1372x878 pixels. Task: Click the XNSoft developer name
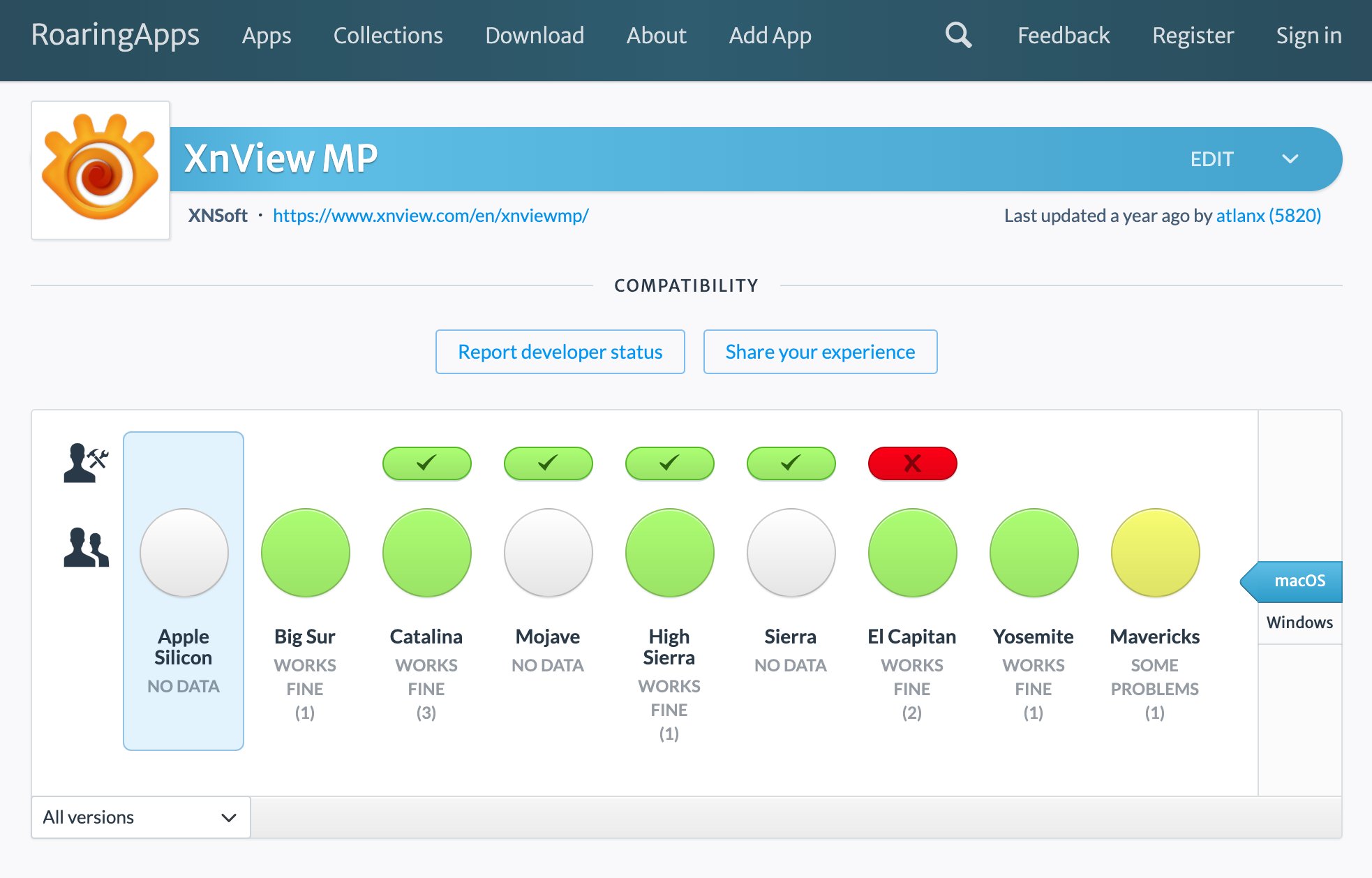(218, 216)
